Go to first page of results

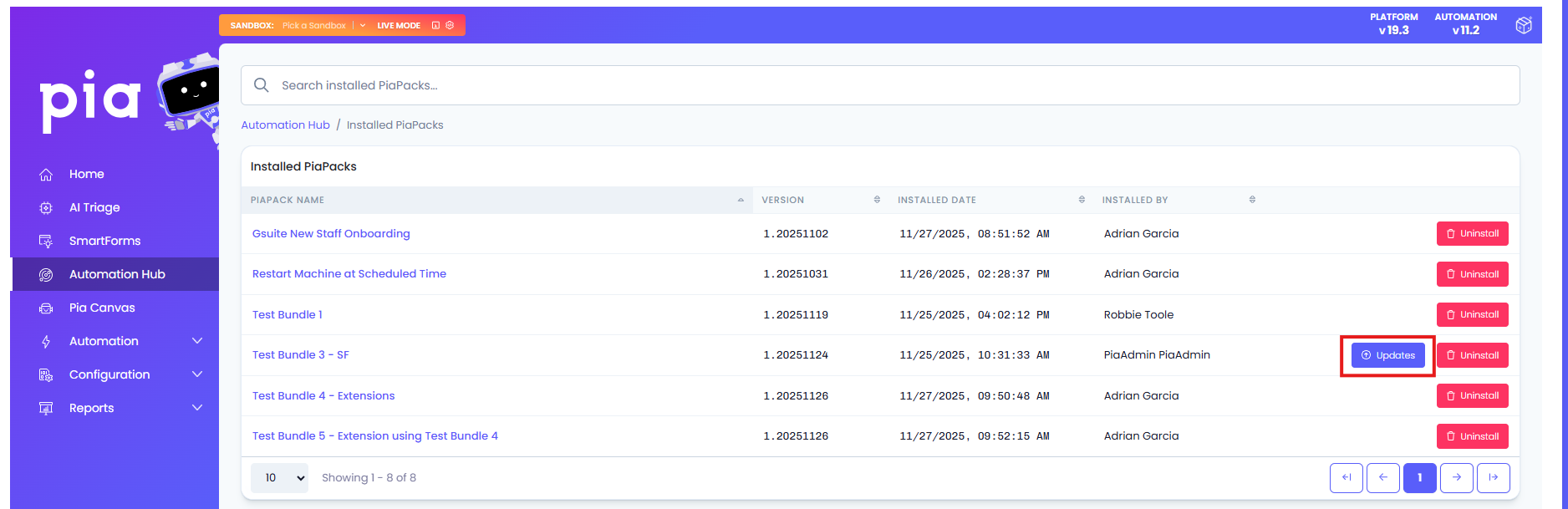(x=1347, y=477)
